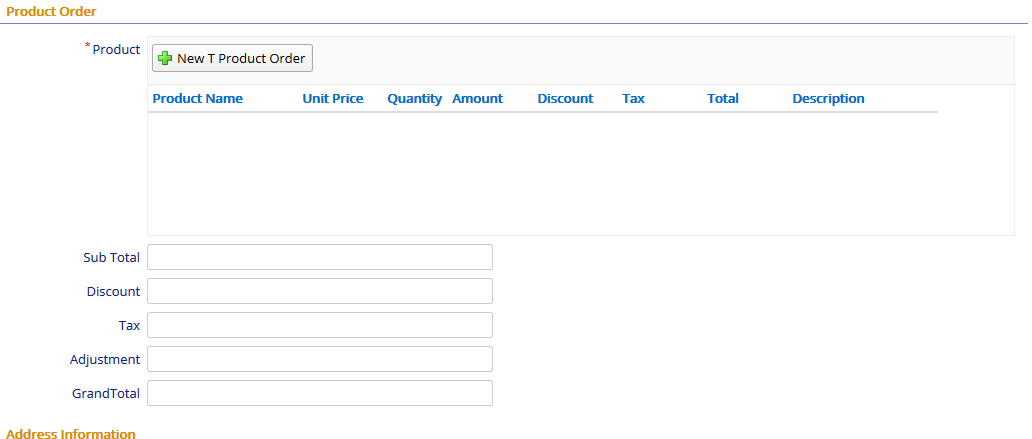Click the green plus icon on New T Product Order
This screenshot has width=1032, height=439.
[x=165, y=59]
